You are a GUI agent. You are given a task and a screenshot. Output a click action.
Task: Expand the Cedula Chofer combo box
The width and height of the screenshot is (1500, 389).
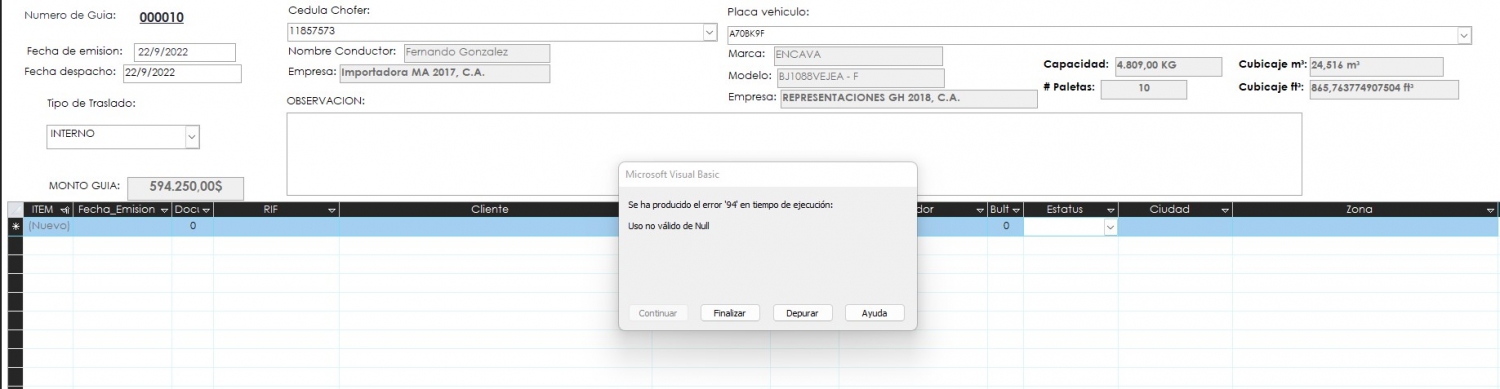click(x=709, y=32)
